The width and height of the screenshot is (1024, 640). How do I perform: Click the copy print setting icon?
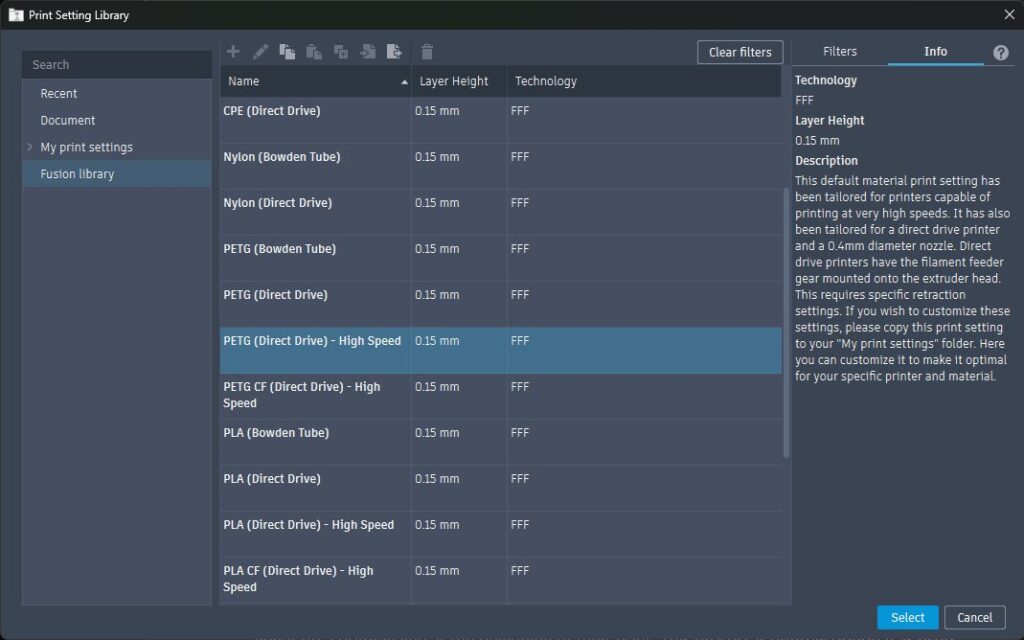tap(287, 52)
